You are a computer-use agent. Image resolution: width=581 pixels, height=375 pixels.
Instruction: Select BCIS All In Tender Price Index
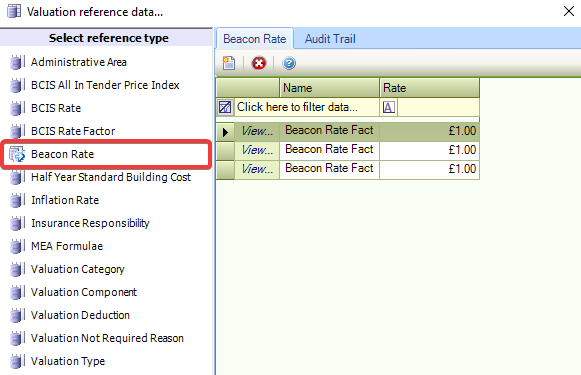[x=105, y=85]
